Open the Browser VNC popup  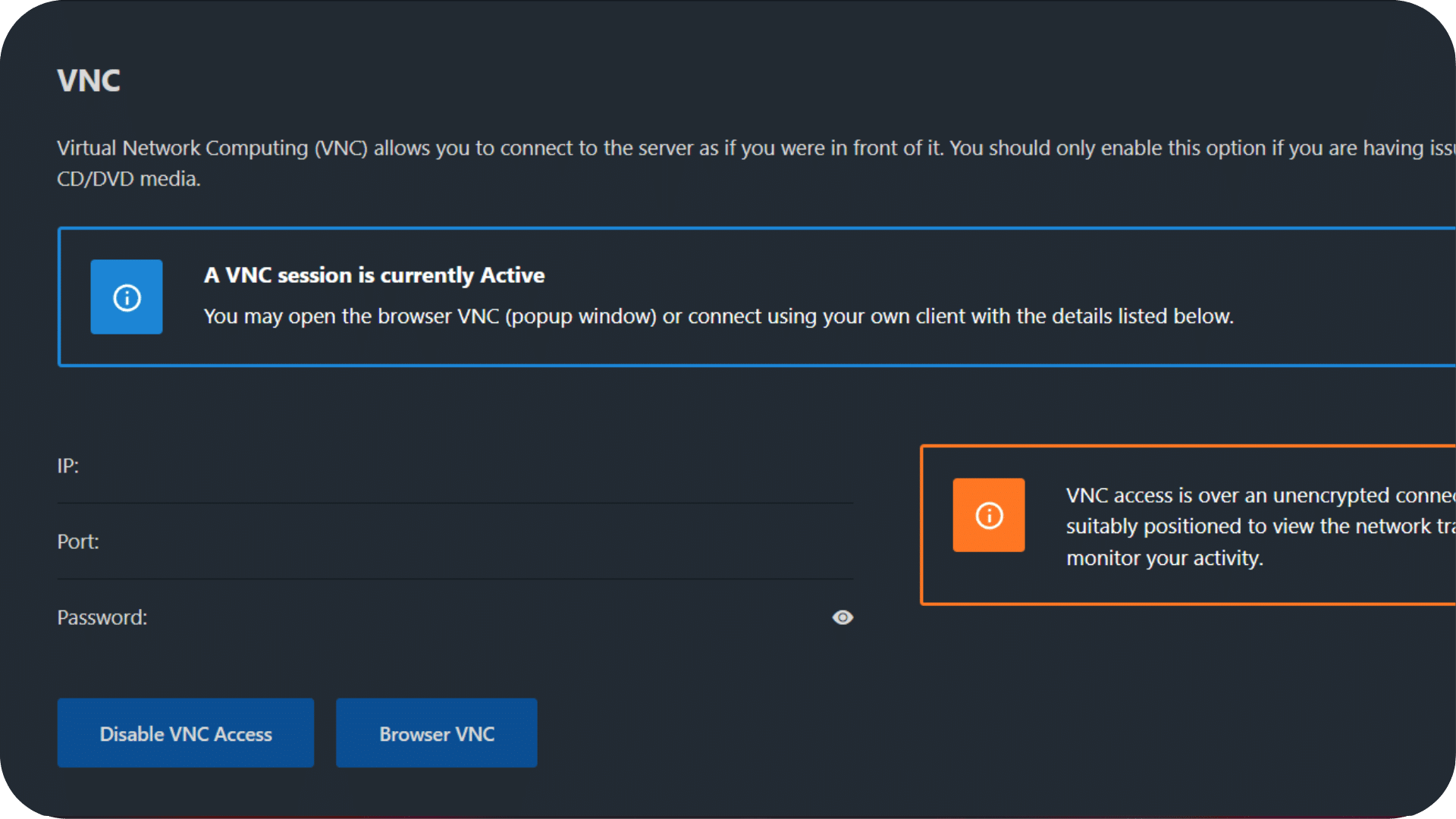tap(437, 733)
